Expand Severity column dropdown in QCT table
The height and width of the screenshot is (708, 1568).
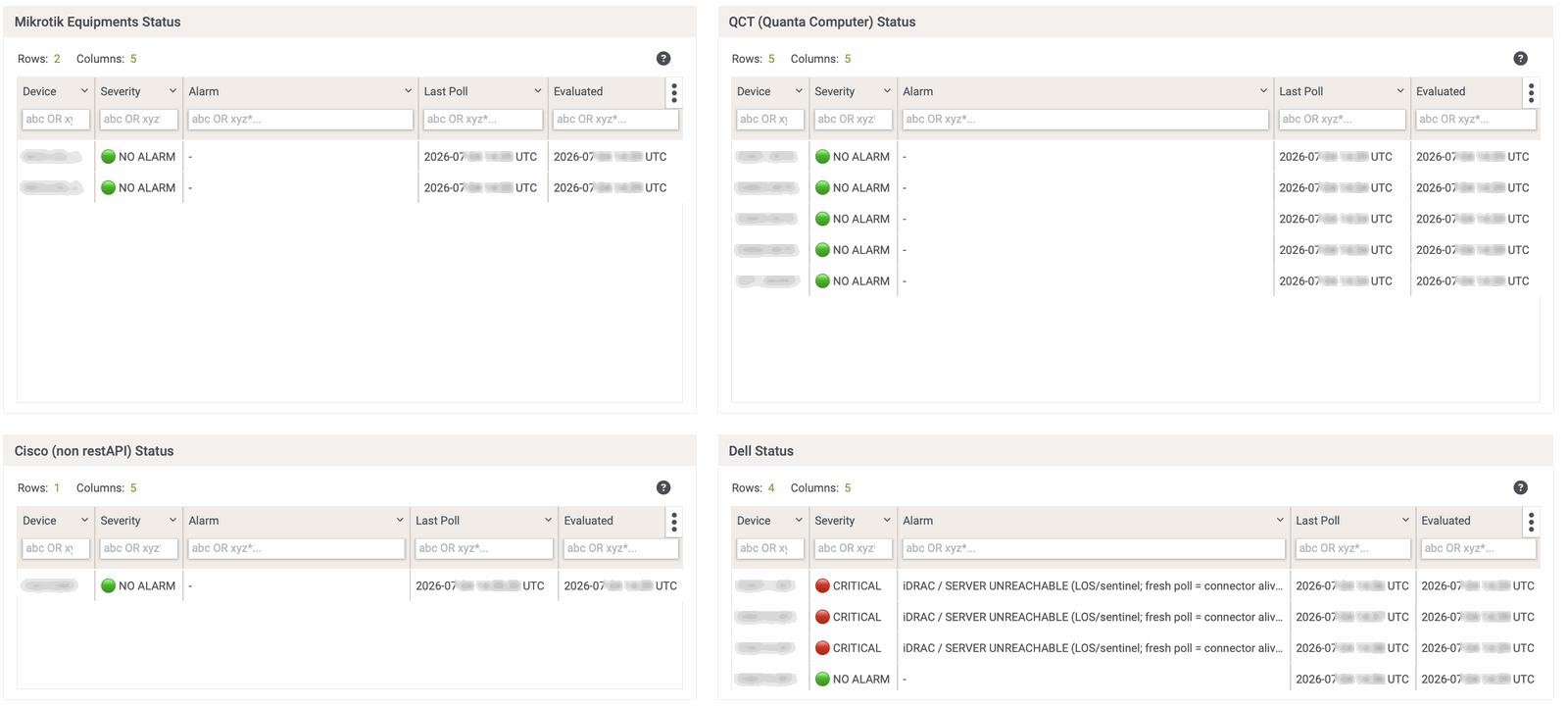[887, 91]
